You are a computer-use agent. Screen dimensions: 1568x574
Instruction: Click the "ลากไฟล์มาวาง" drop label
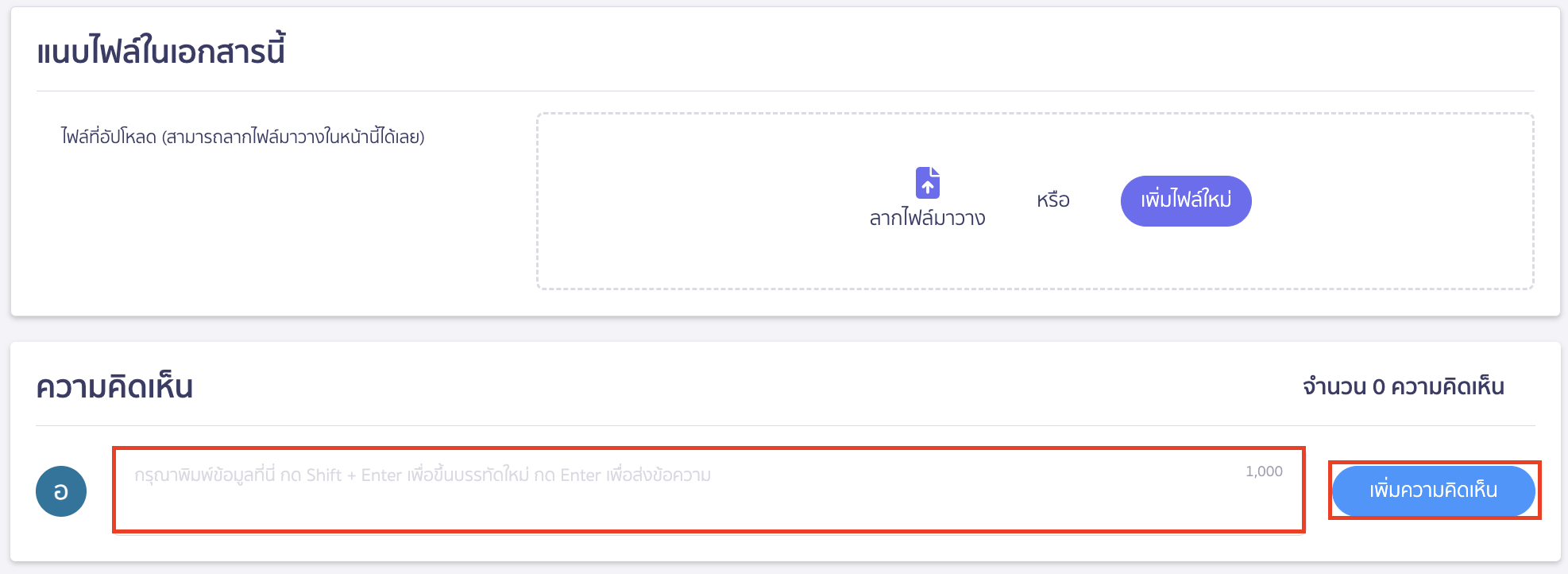(927, 218)
